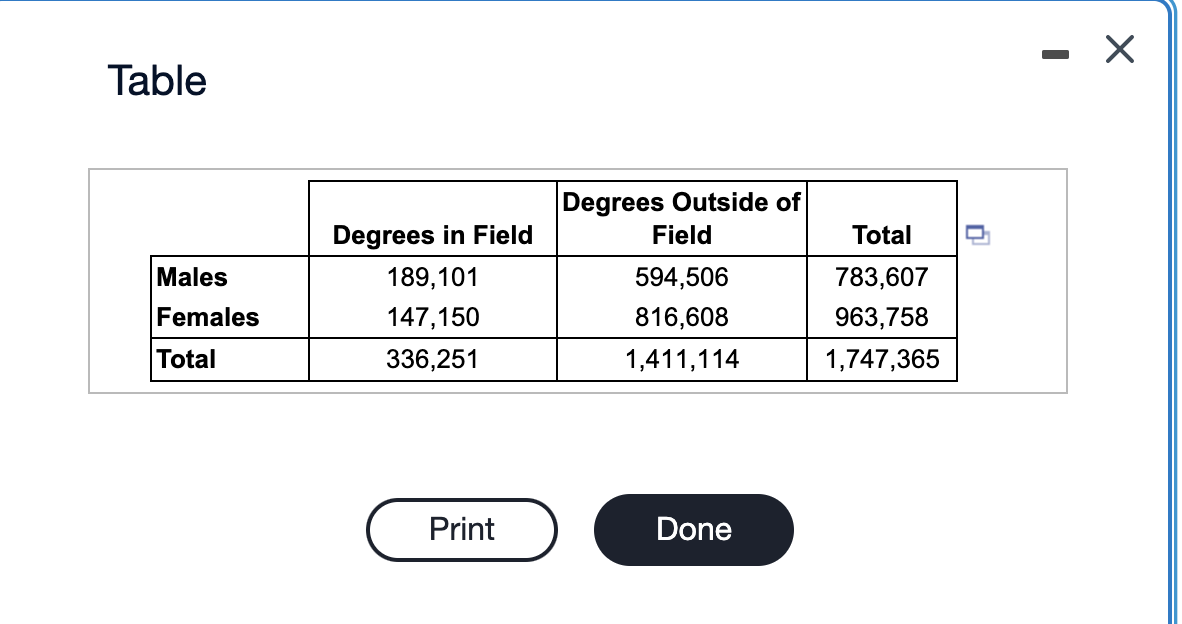Viewport: 1182px width, 624px height.
Task: Select the value 336,251
Action: pos(433,359)
